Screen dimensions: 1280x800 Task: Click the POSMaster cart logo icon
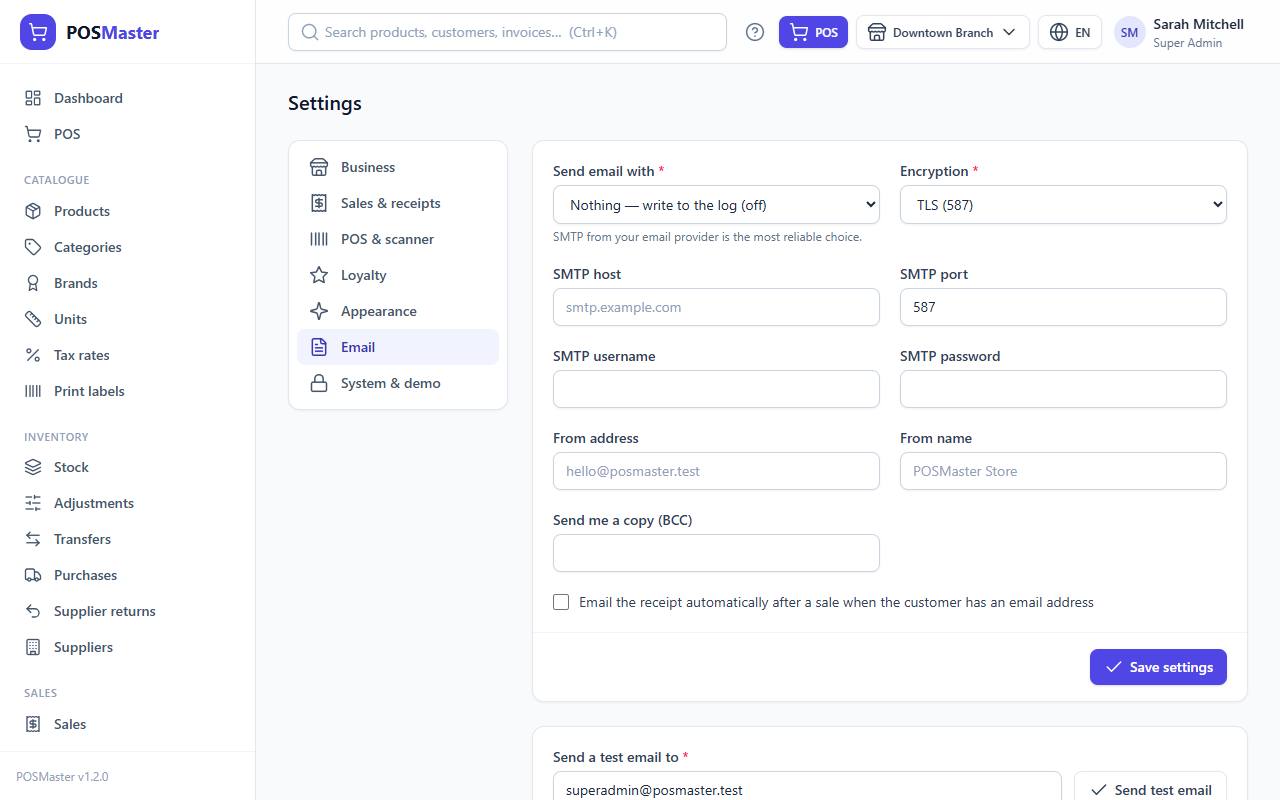[38, 32]
